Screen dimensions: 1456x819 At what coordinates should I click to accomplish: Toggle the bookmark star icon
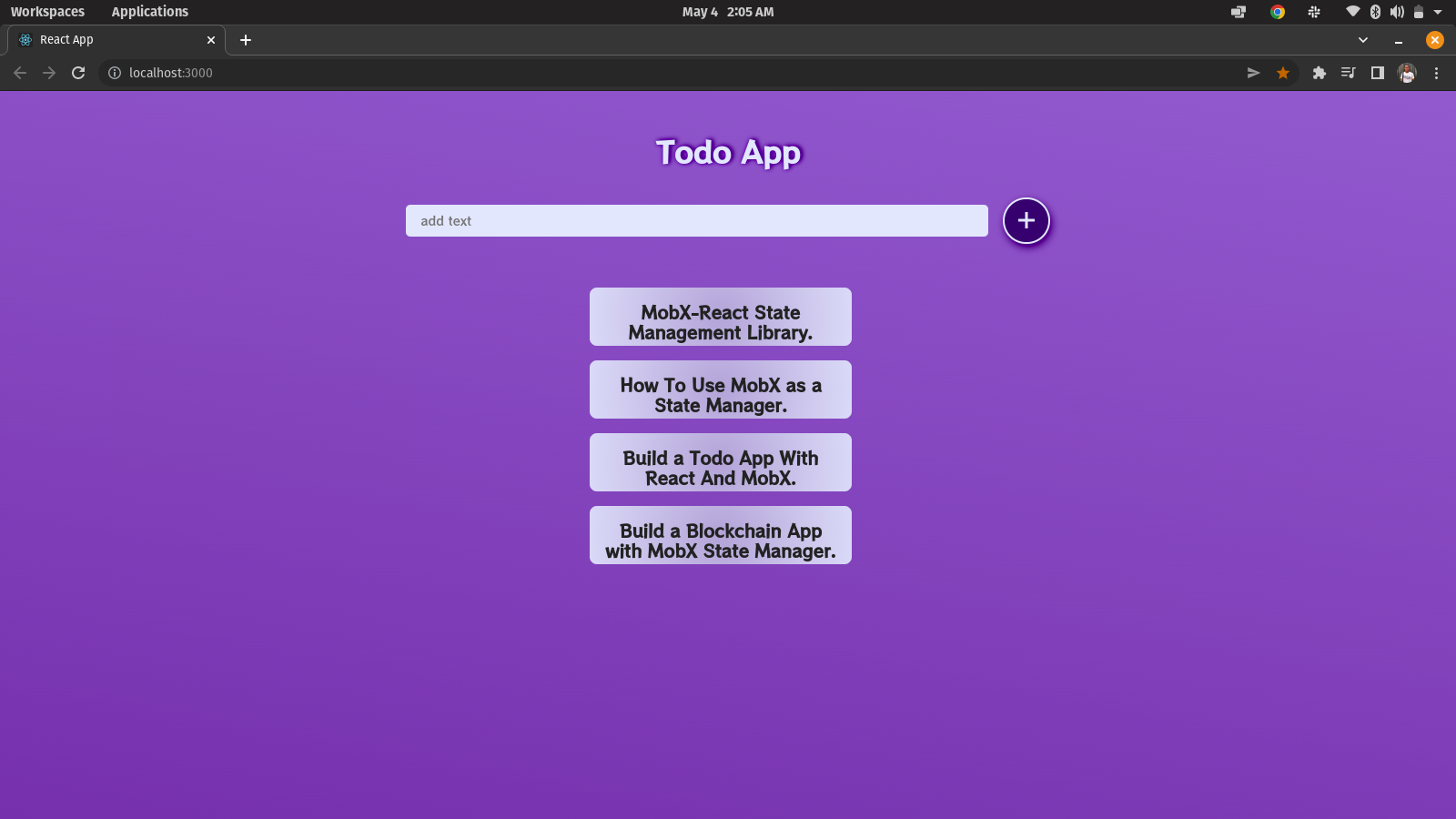tap(1283, 73)
